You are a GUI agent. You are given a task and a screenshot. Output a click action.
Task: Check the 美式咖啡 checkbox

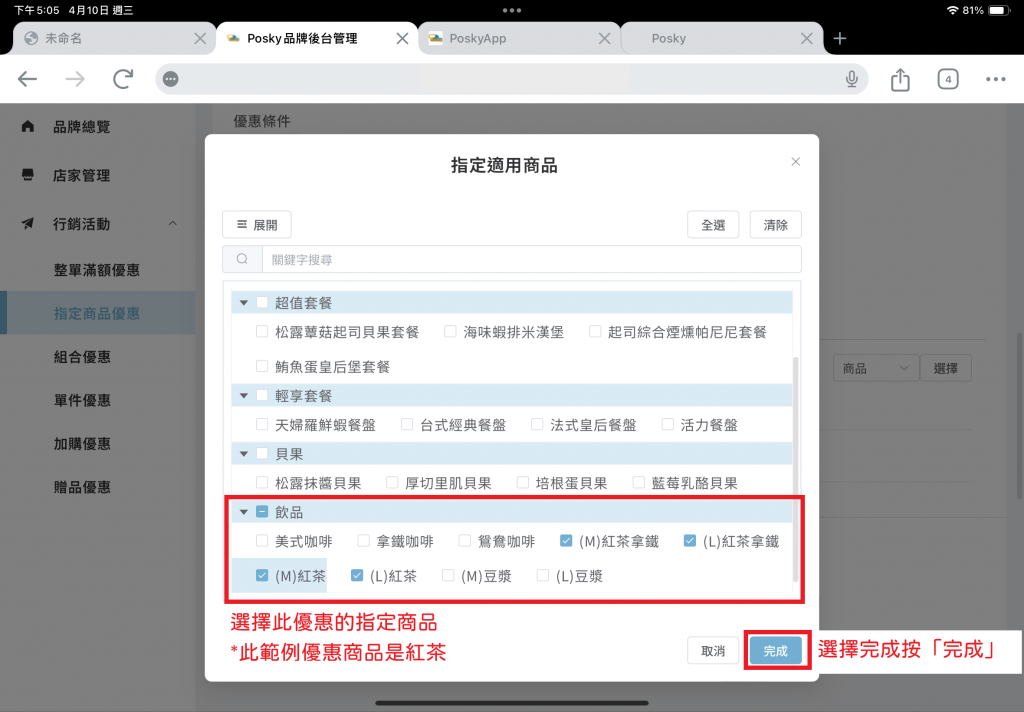point(262,540)
